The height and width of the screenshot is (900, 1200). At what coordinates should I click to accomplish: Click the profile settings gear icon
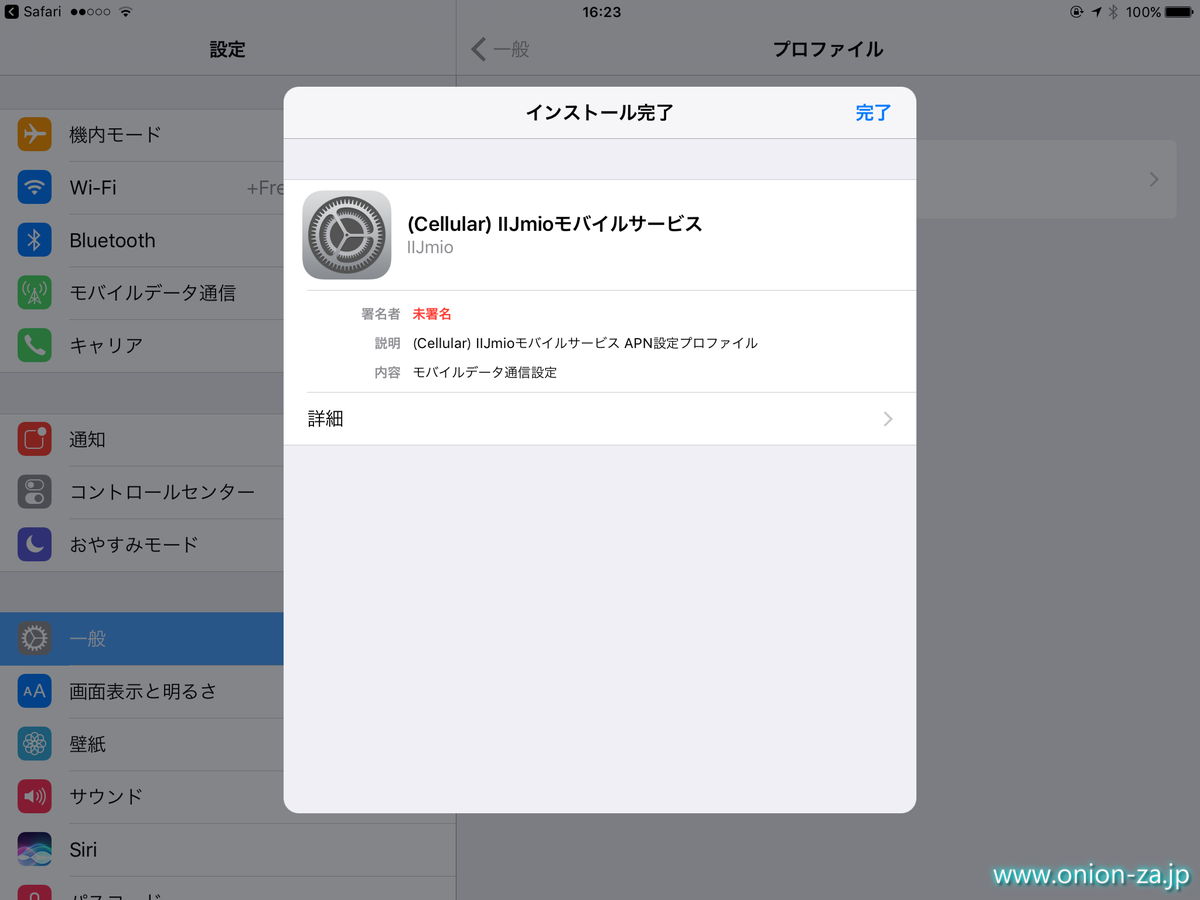(x=347, y=235)
